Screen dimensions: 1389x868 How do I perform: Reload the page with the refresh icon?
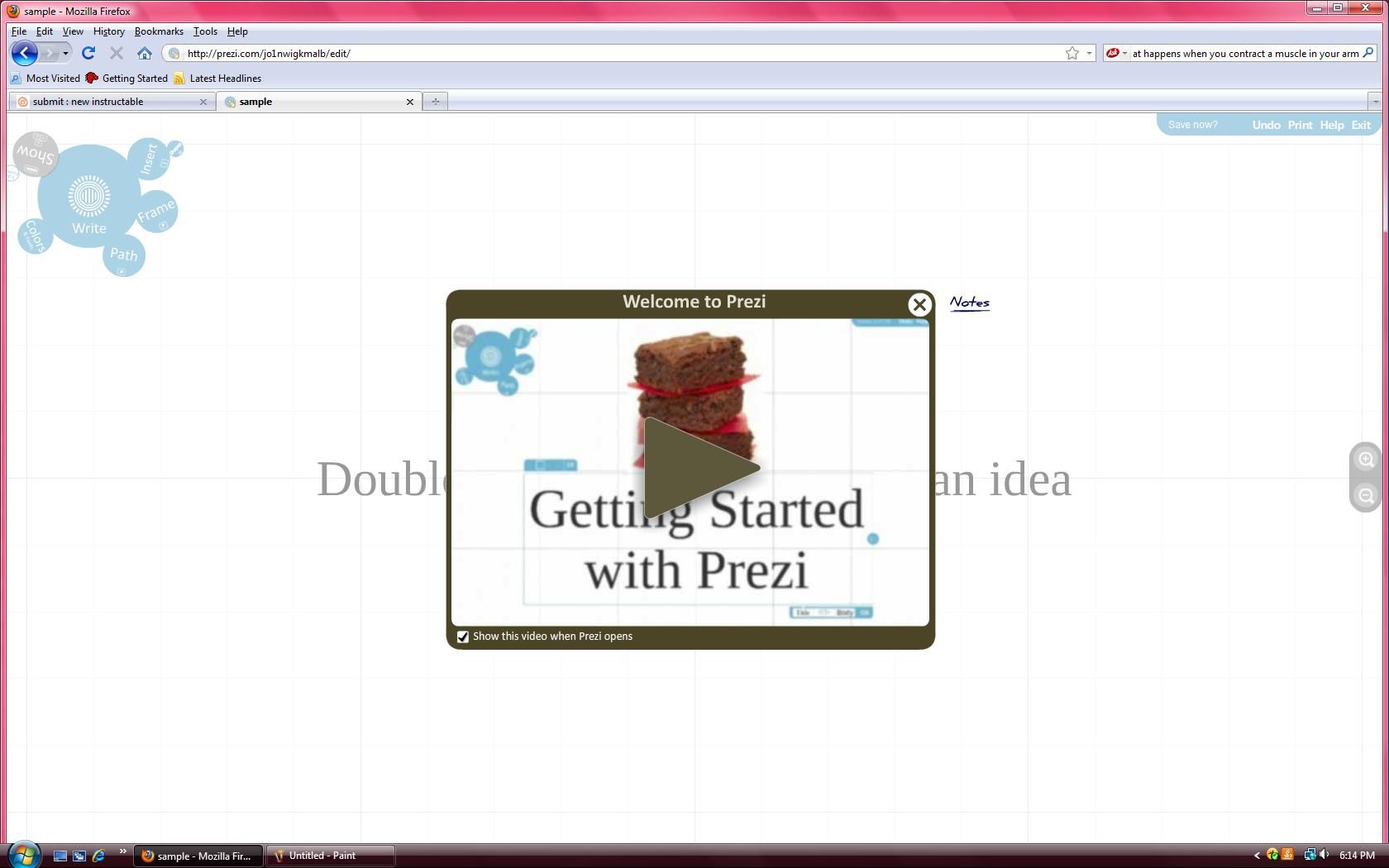[x=90, y=53]
